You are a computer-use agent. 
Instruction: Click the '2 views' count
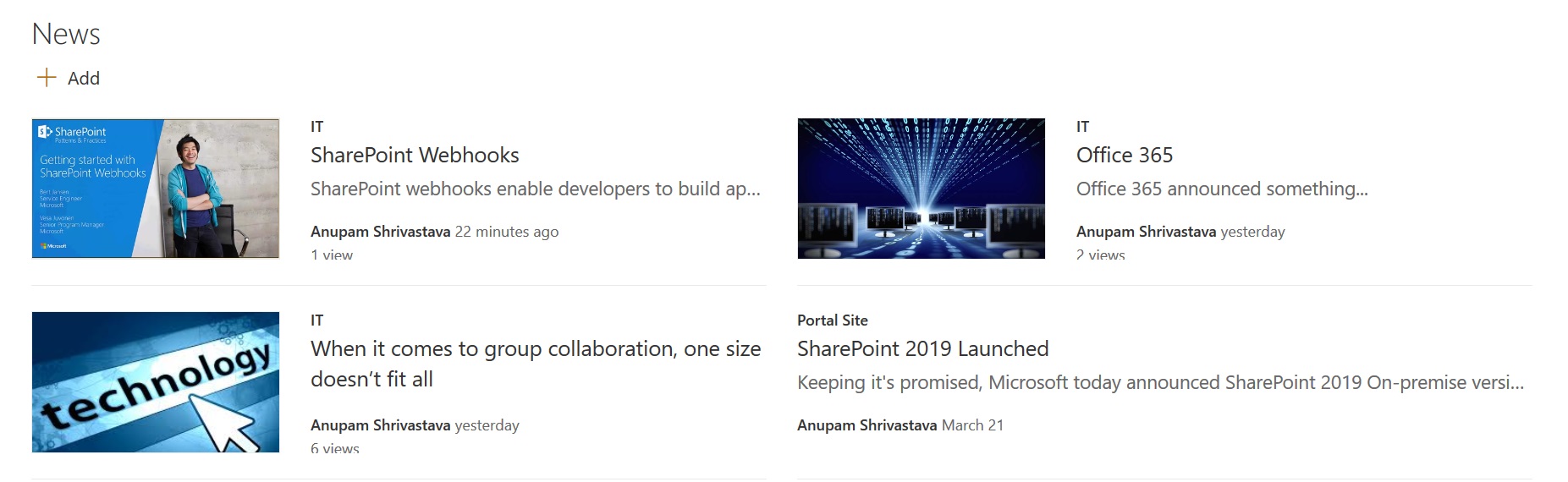coord(1101,254)
